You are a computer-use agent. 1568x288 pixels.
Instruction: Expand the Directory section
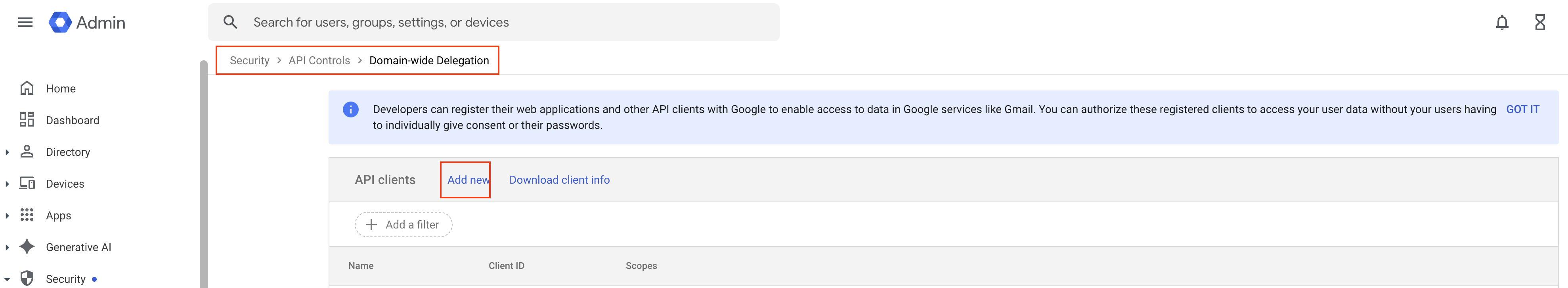click(7, 152)
